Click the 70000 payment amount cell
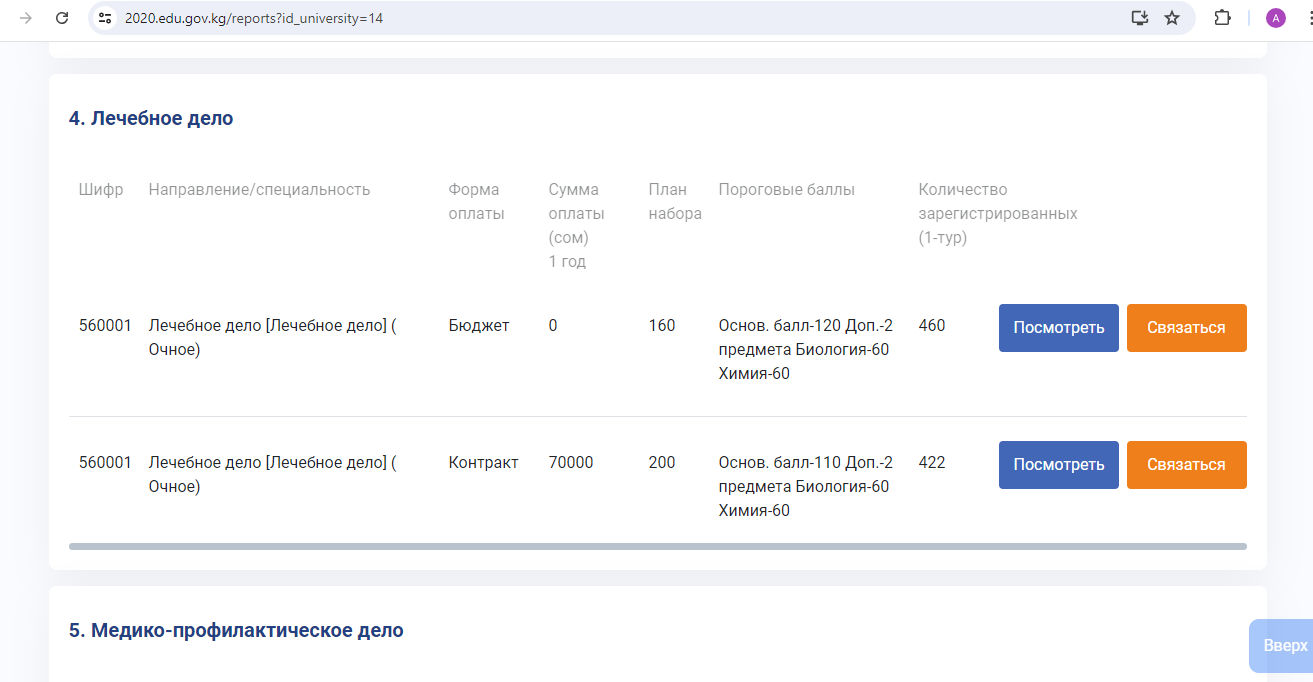The width and height of the screenshot is (1313, 682). (571, 463)
